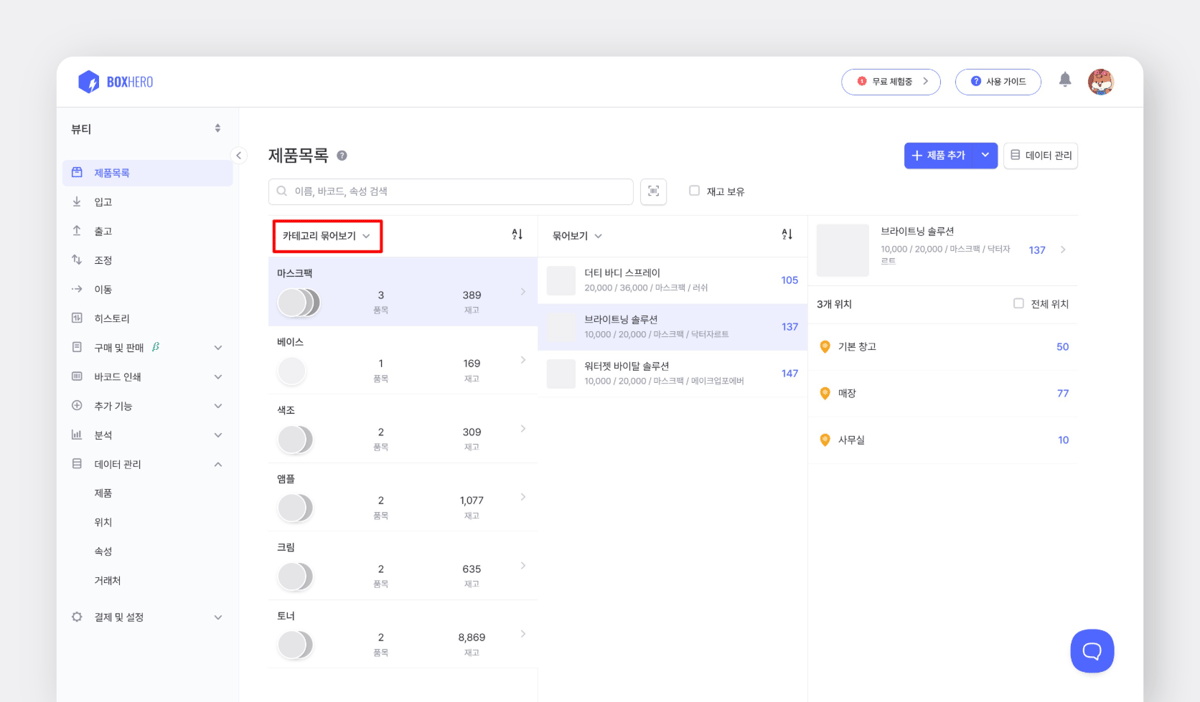
Task: Open the chat support bubble icon
Action: pyautogui.click(x=1092, y=650)
